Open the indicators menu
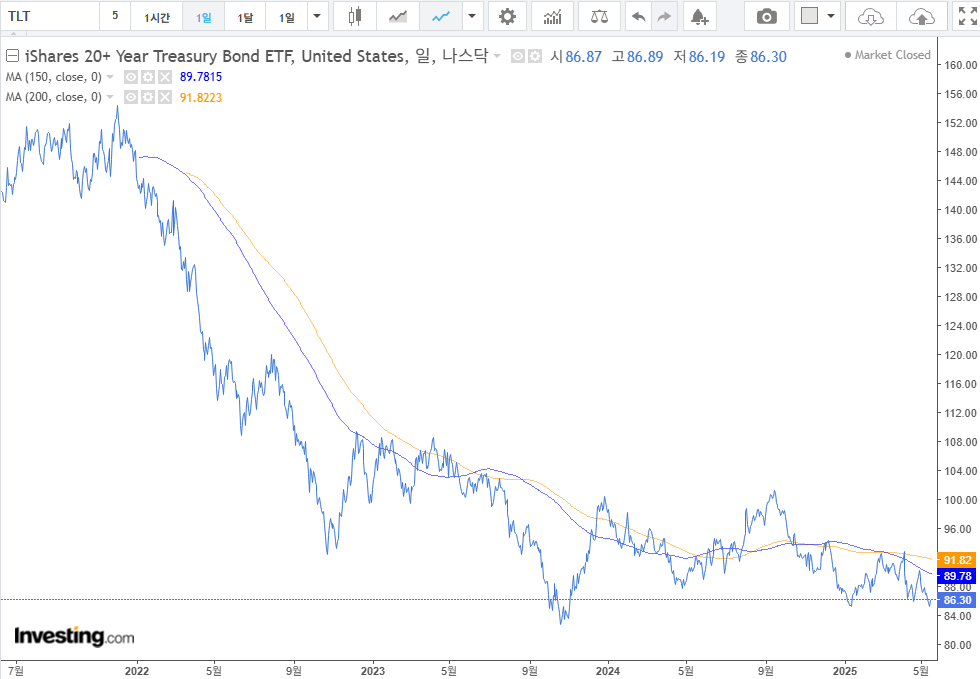Viewport: 980px width, 679px height. [x=552, y=16]
